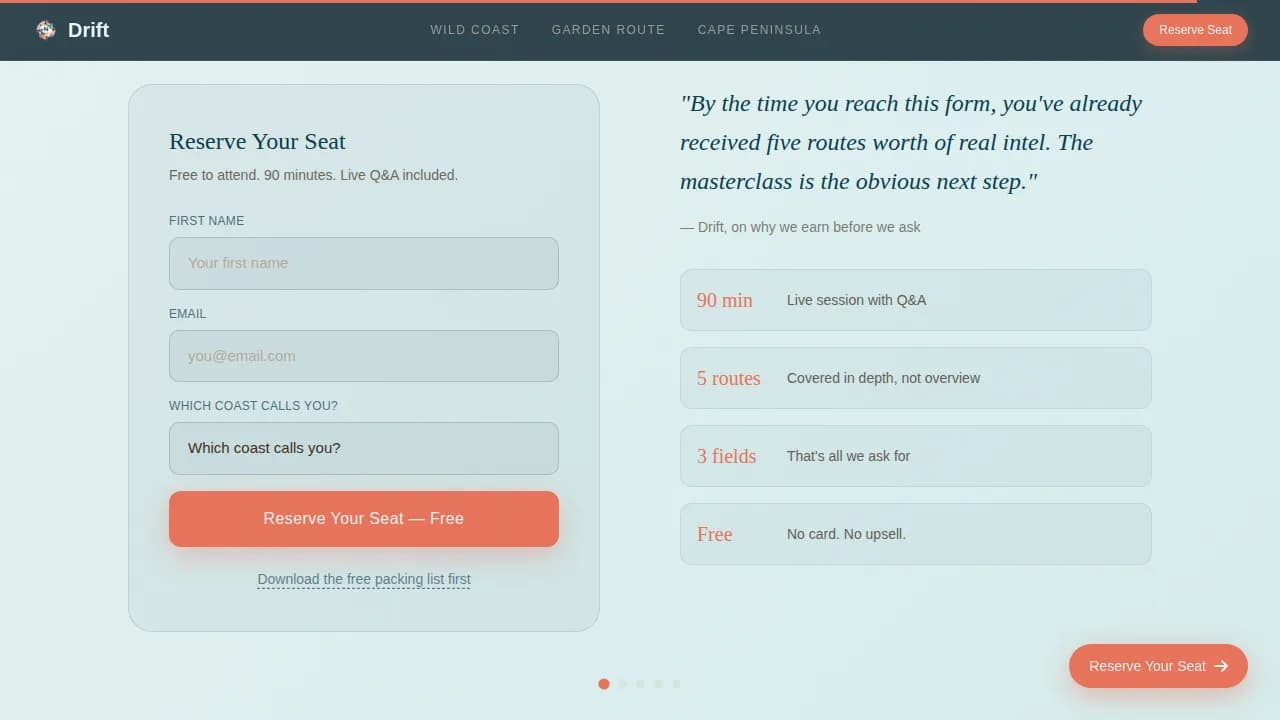The height and width of the screenshot is (720, 1280).
Task: Open the Cape Peninsula section
Action: [x=759, y=30]
